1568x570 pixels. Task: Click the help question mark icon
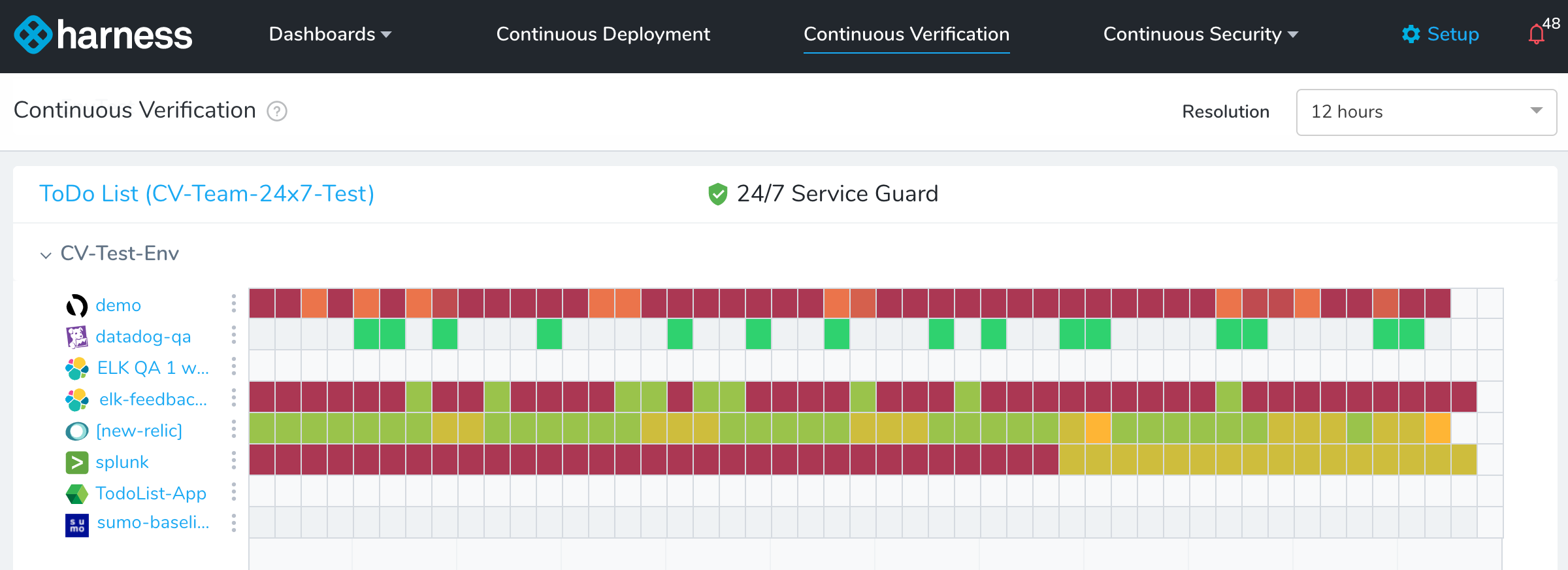point(277,111)
